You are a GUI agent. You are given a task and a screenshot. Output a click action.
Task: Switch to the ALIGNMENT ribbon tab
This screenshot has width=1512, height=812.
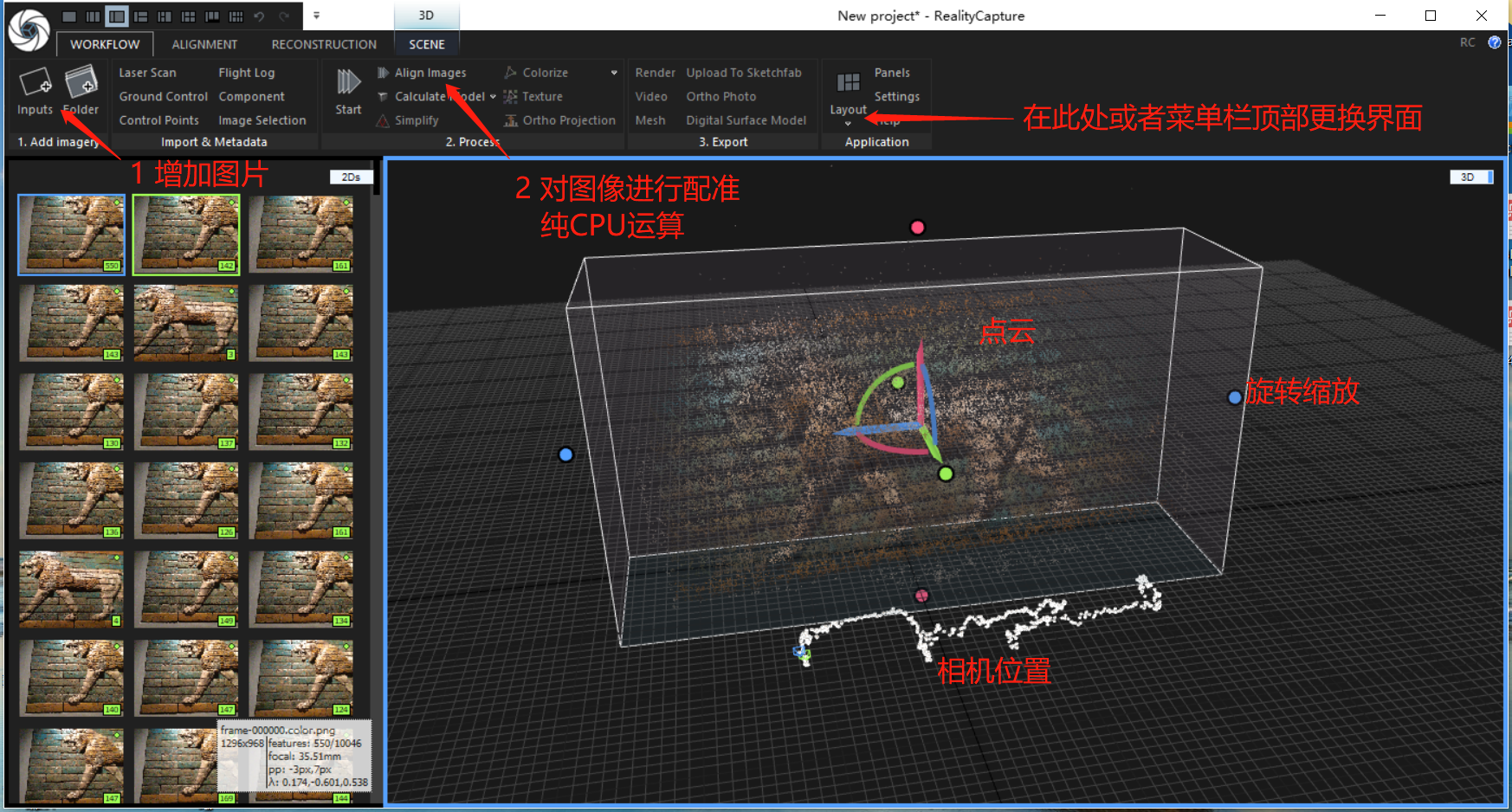[204, 44]
